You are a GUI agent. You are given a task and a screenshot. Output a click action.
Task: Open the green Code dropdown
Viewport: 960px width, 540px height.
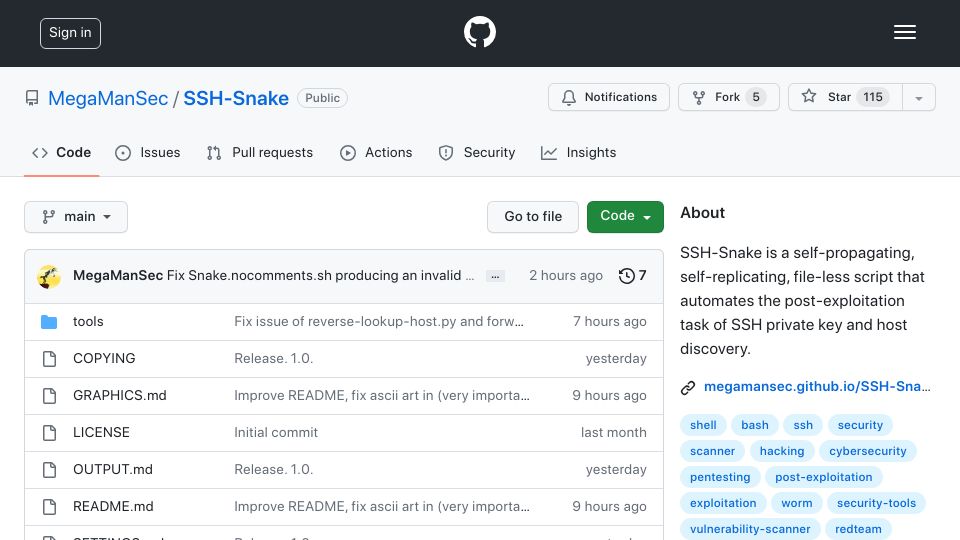tap(625, 217)
